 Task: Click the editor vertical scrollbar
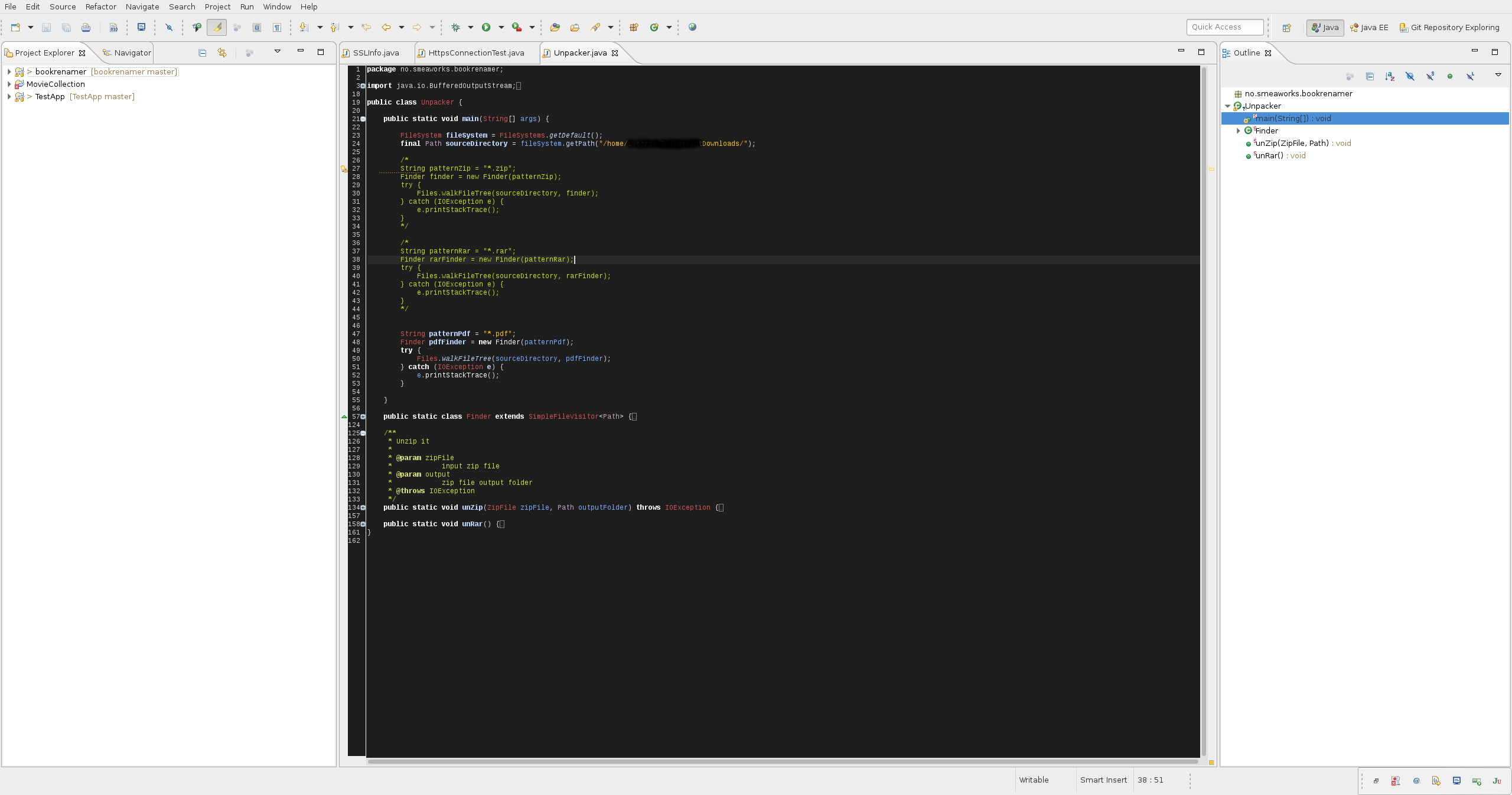[x=1204, y=412]
